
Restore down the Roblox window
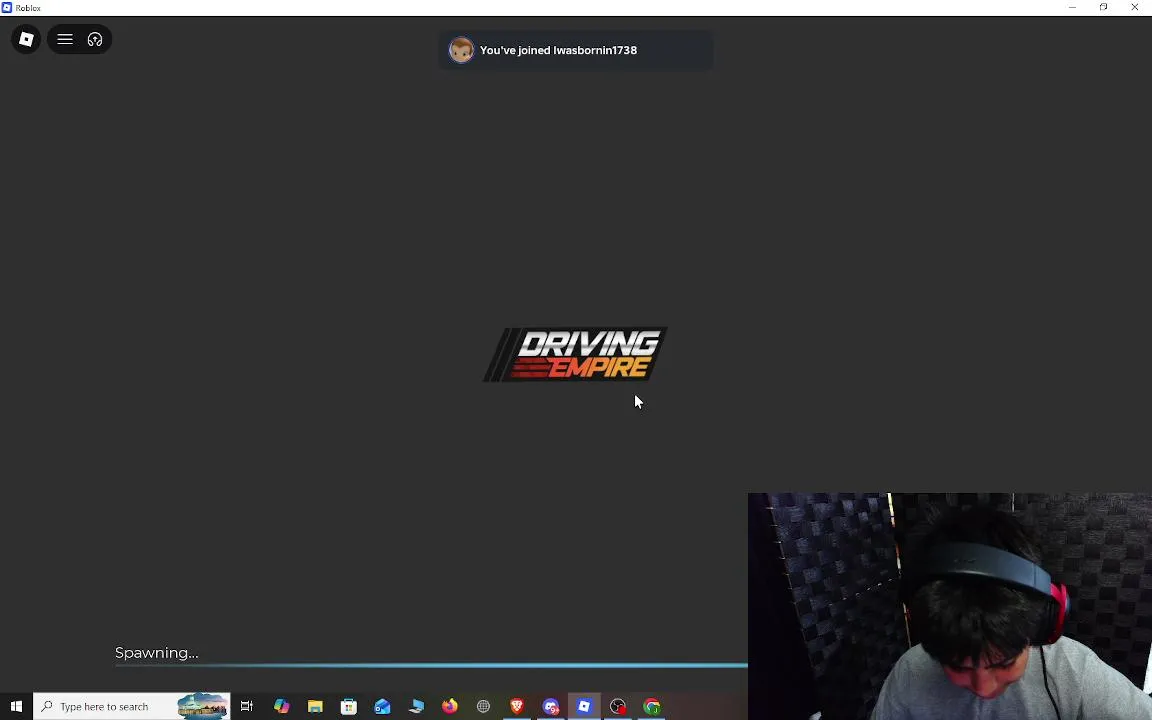1104,7
